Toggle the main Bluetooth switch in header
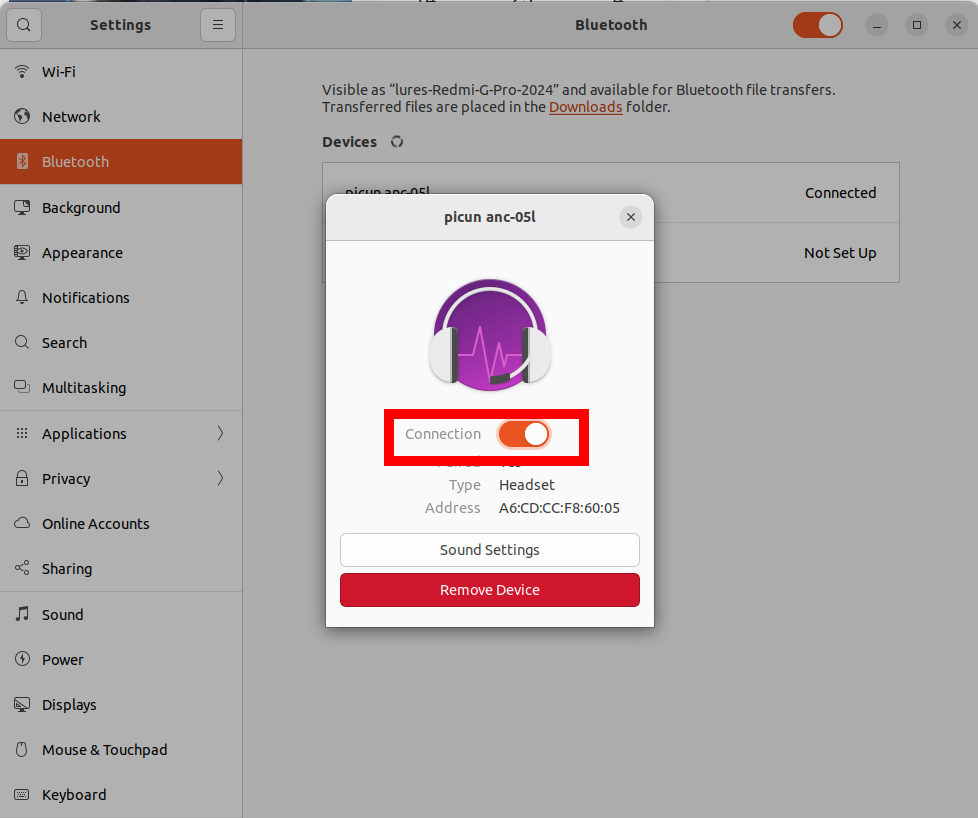This screenshot has height=818, width=978. click(818, 25)
